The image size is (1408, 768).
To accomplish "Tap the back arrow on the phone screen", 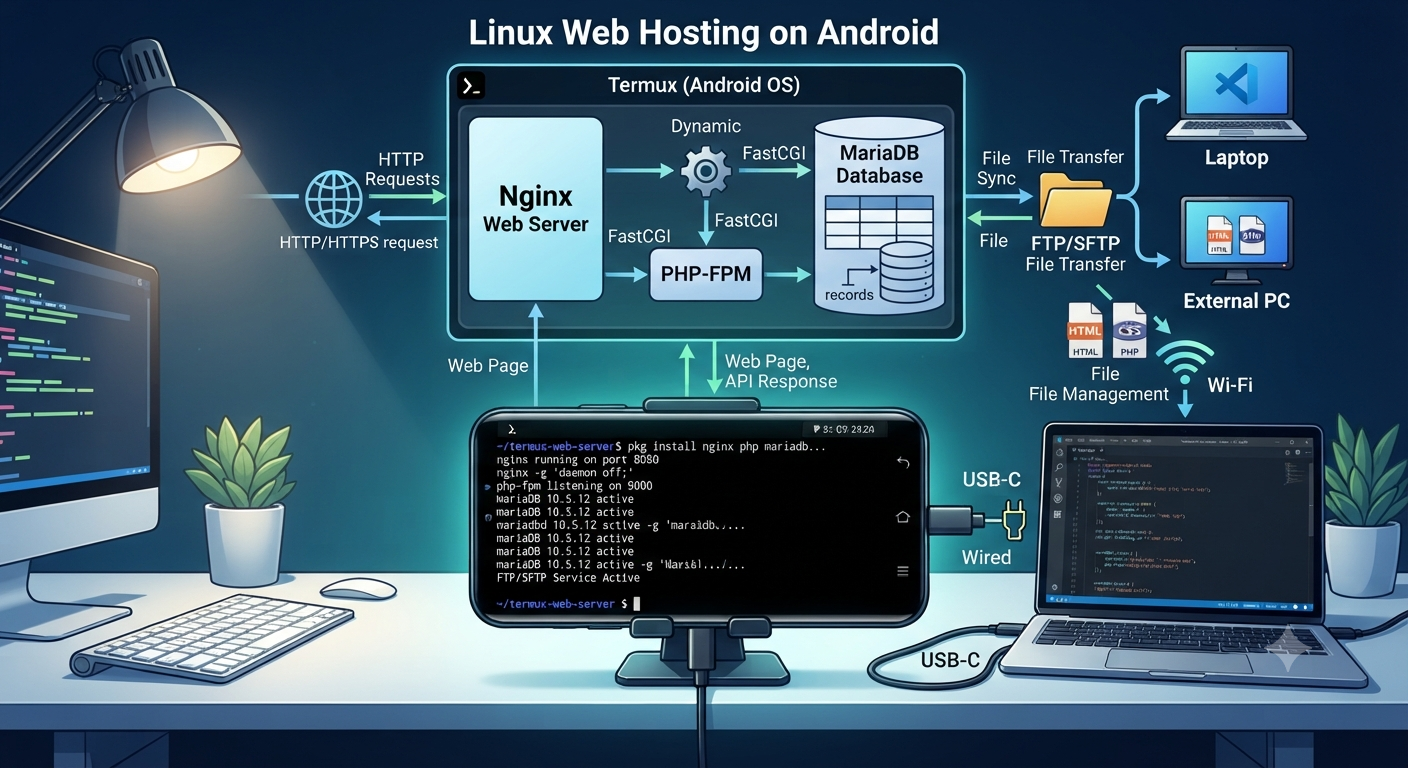I will coord(903,463).
